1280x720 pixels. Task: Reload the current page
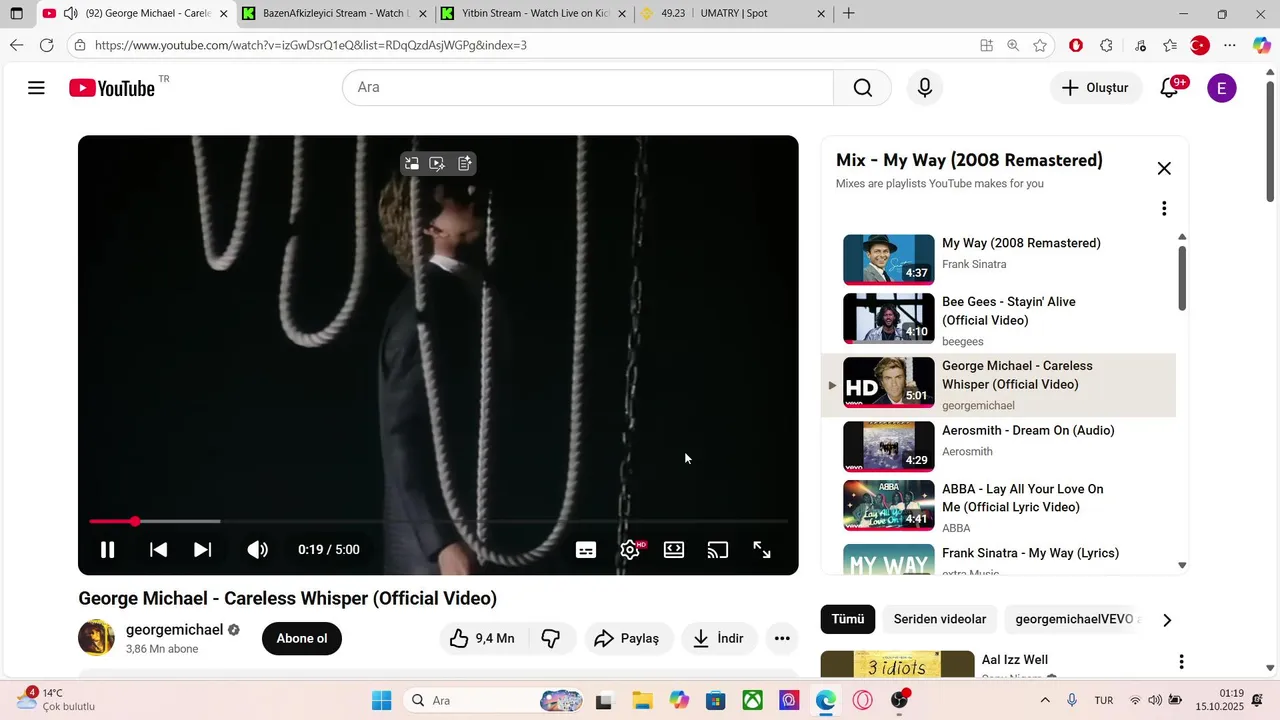47,45
